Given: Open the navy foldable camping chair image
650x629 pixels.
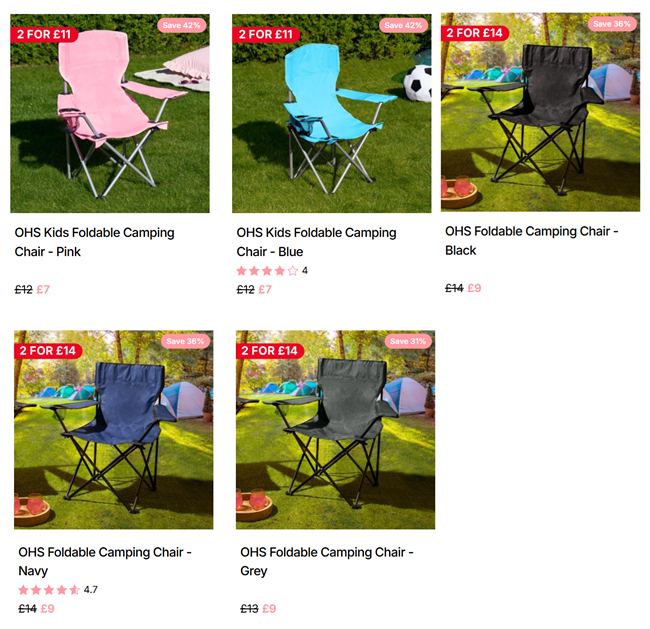Looking at the screenshot, I should pos(114,430).
